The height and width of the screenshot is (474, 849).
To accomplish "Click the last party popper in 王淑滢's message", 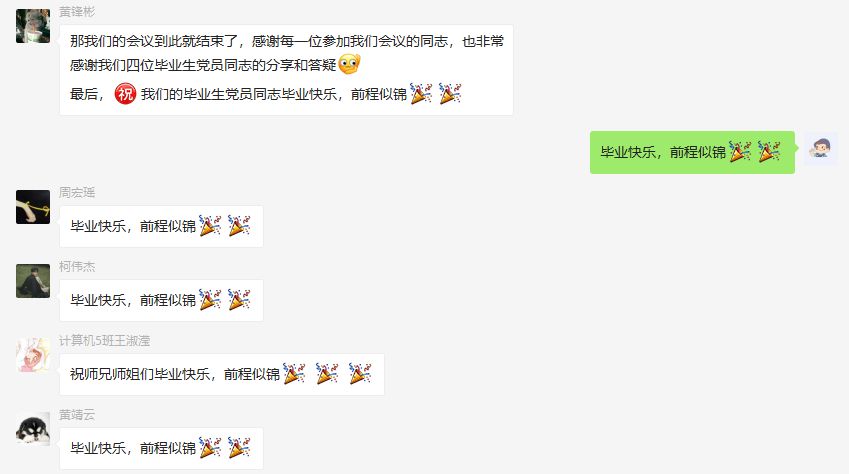I will tap(361, 374).
